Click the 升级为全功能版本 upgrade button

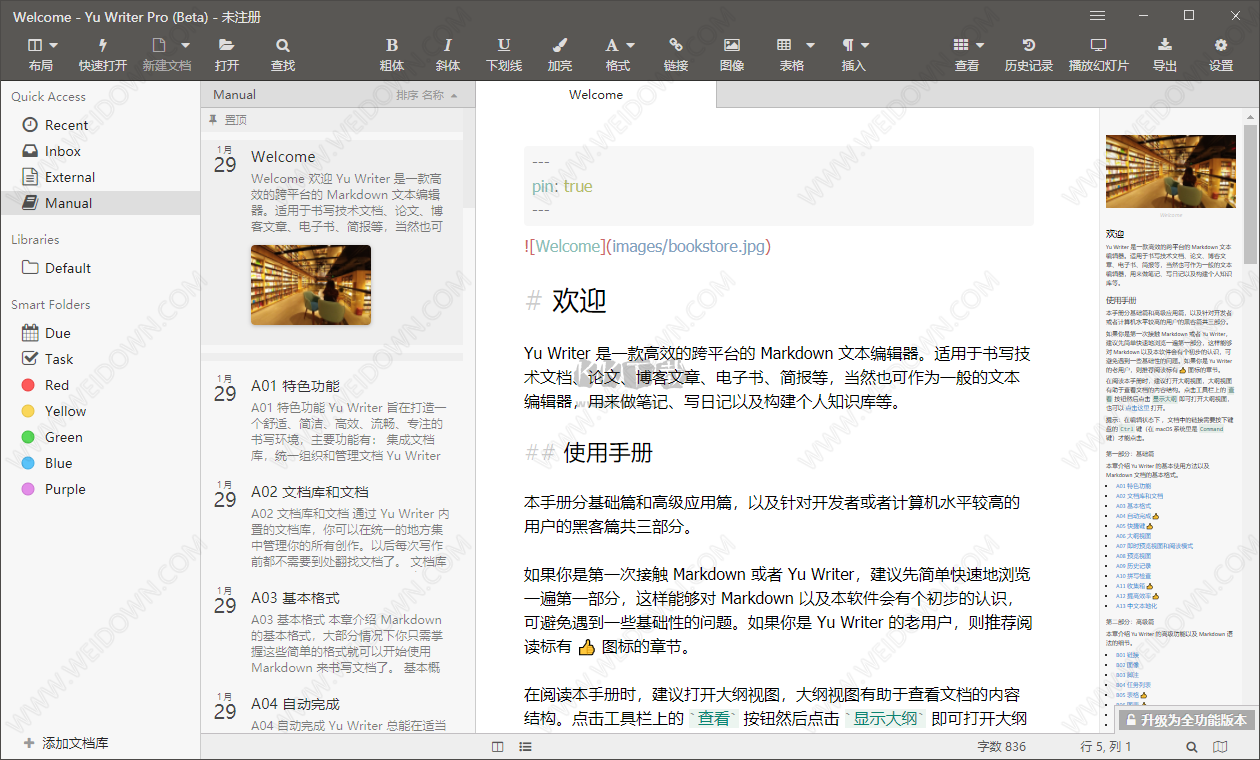1185,719
